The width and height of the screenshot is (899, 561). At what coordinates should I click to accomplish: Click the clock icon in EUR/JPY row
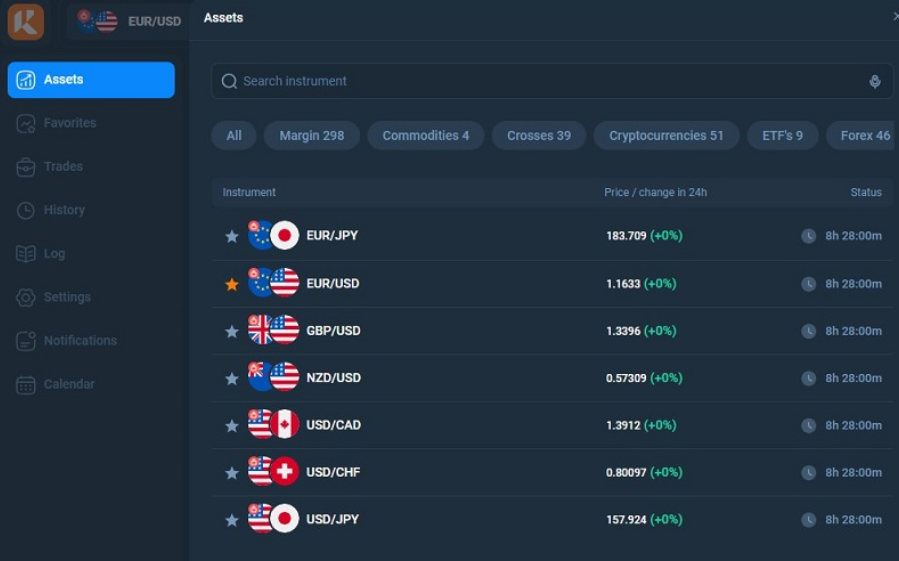click(x=808, y=236)
